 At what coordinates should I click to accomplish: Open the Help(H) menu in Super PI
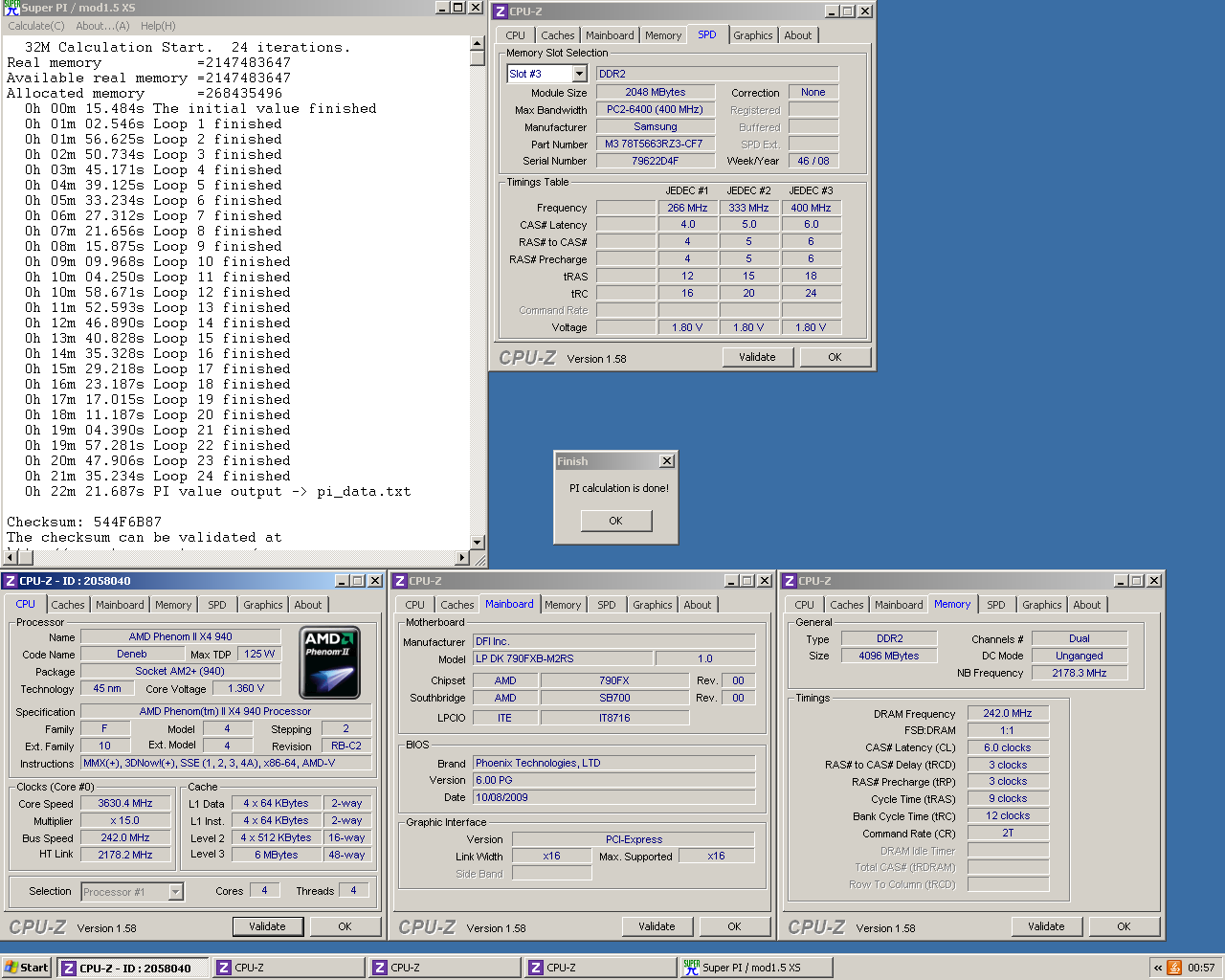point(158,26)
